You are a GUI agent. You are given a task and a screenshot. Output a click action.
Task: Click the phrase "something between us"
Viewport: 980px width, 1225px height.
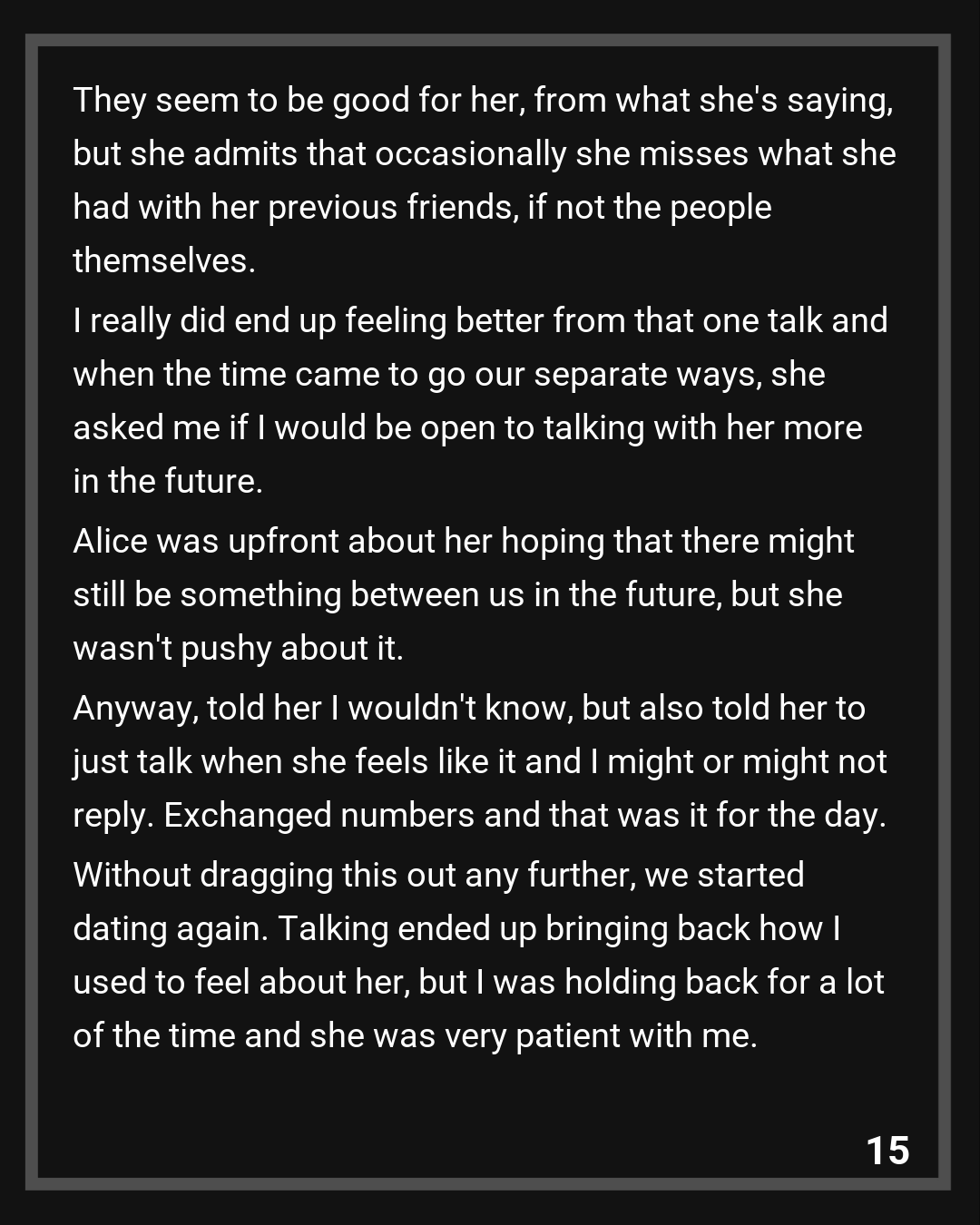coord(352,594)
